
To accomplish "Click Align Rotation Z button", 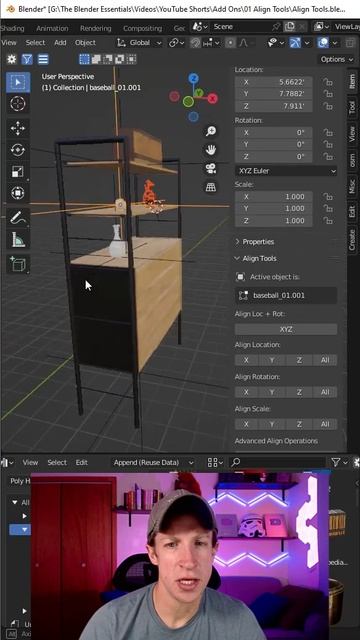I will coord(299,392).
